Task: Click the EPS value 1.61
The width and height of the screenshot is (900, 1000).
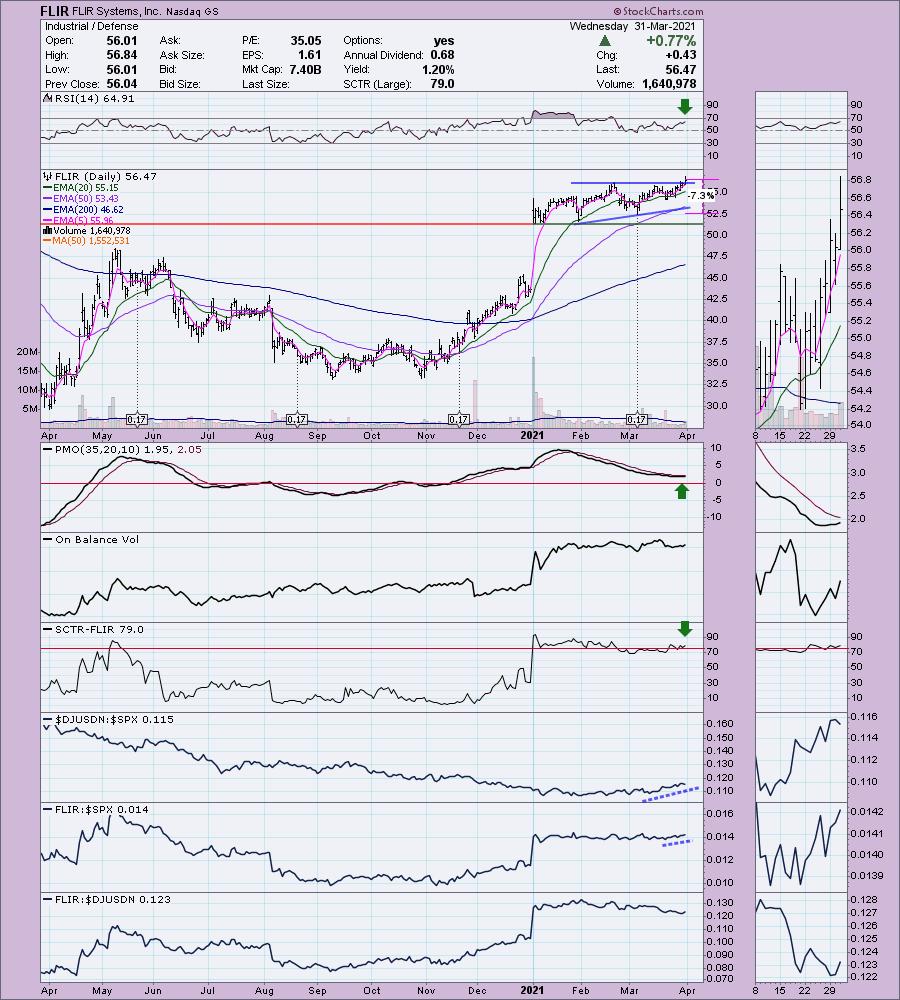Action: (309, 55)
